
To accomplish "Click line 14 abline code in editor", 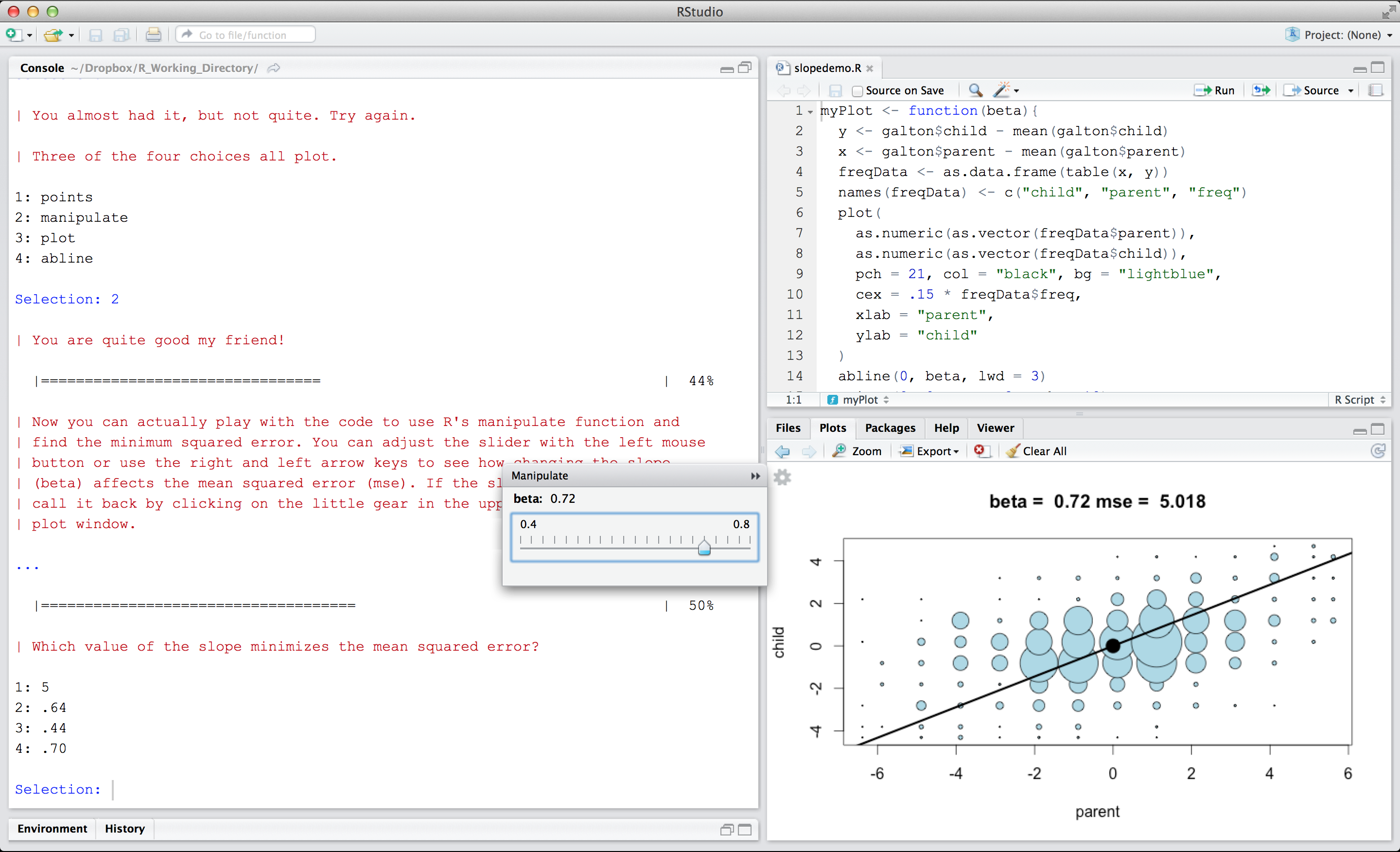I will (x=942, y=376).
